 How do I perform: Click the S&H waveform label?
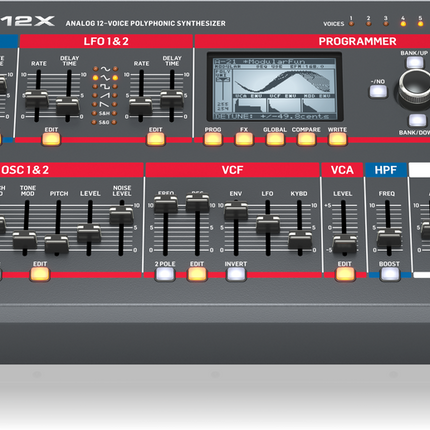104,114
